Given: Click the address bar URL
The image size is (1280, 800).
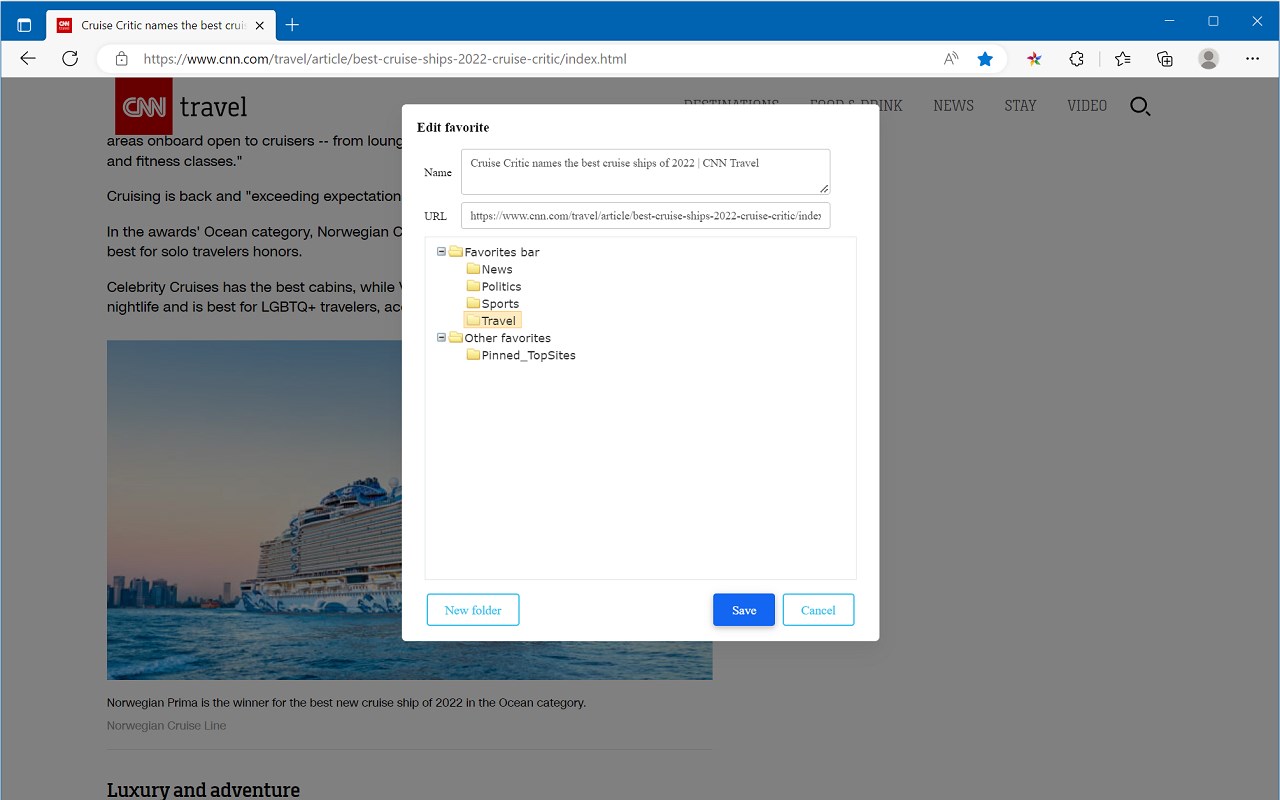Looking at the screenshot, I should (x=385, y=59).
